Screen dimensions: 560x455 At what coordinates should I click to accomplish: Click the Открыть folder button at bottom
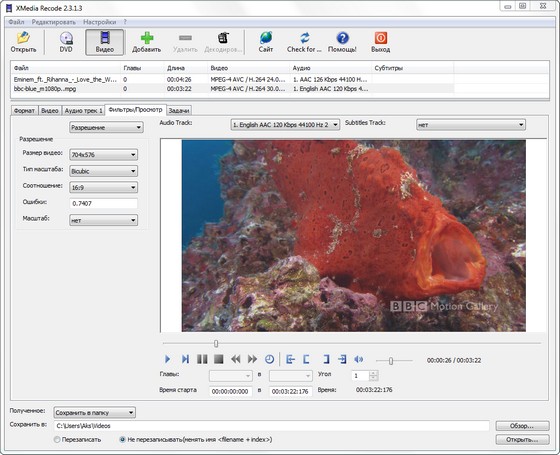pyautogui.click(x=522, y=440)
